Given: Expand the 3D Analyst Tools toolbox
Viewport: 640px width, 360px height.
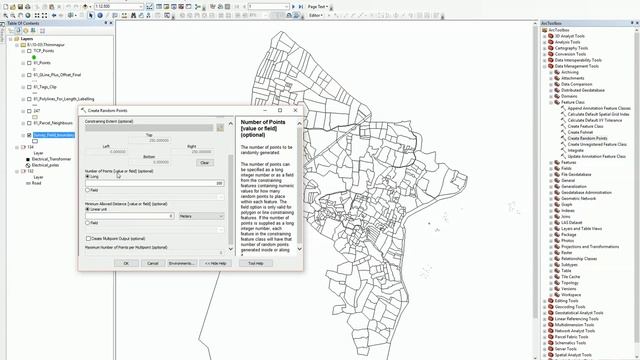Looking at the screenshot, I should pos(544,36).
